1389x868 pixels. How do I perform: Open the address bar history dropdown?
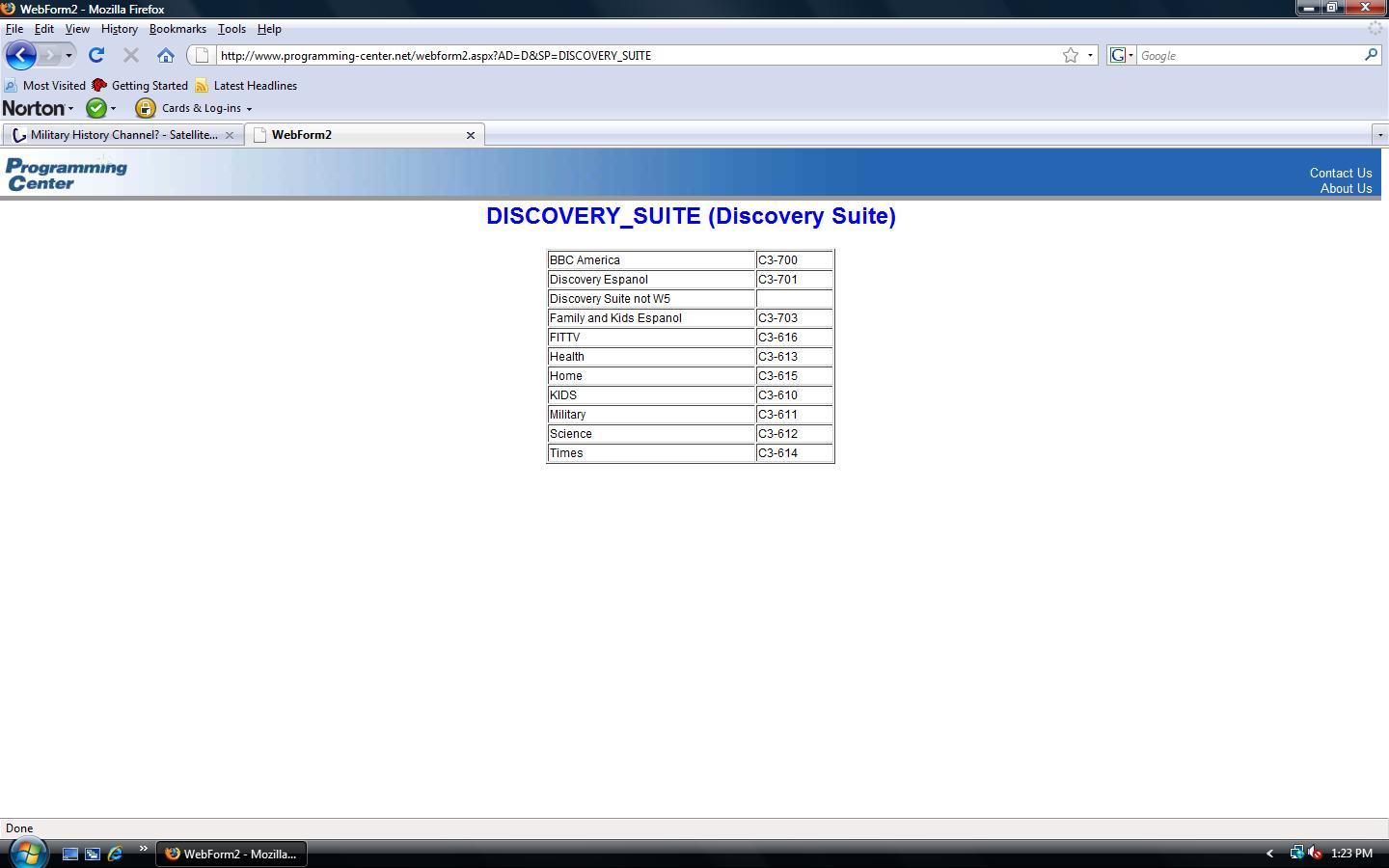click(x=1090, y=55)
